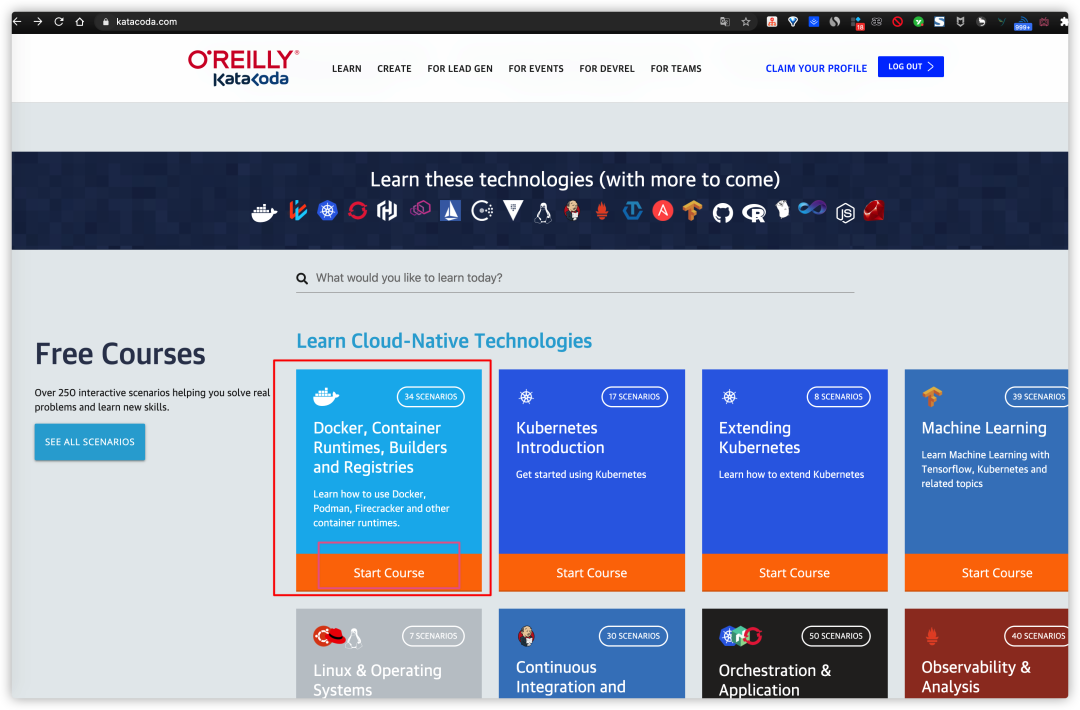This screenshot has width=1080, height=710.
Task: Click the R language icon in banner
Action: tap(754, 213)
